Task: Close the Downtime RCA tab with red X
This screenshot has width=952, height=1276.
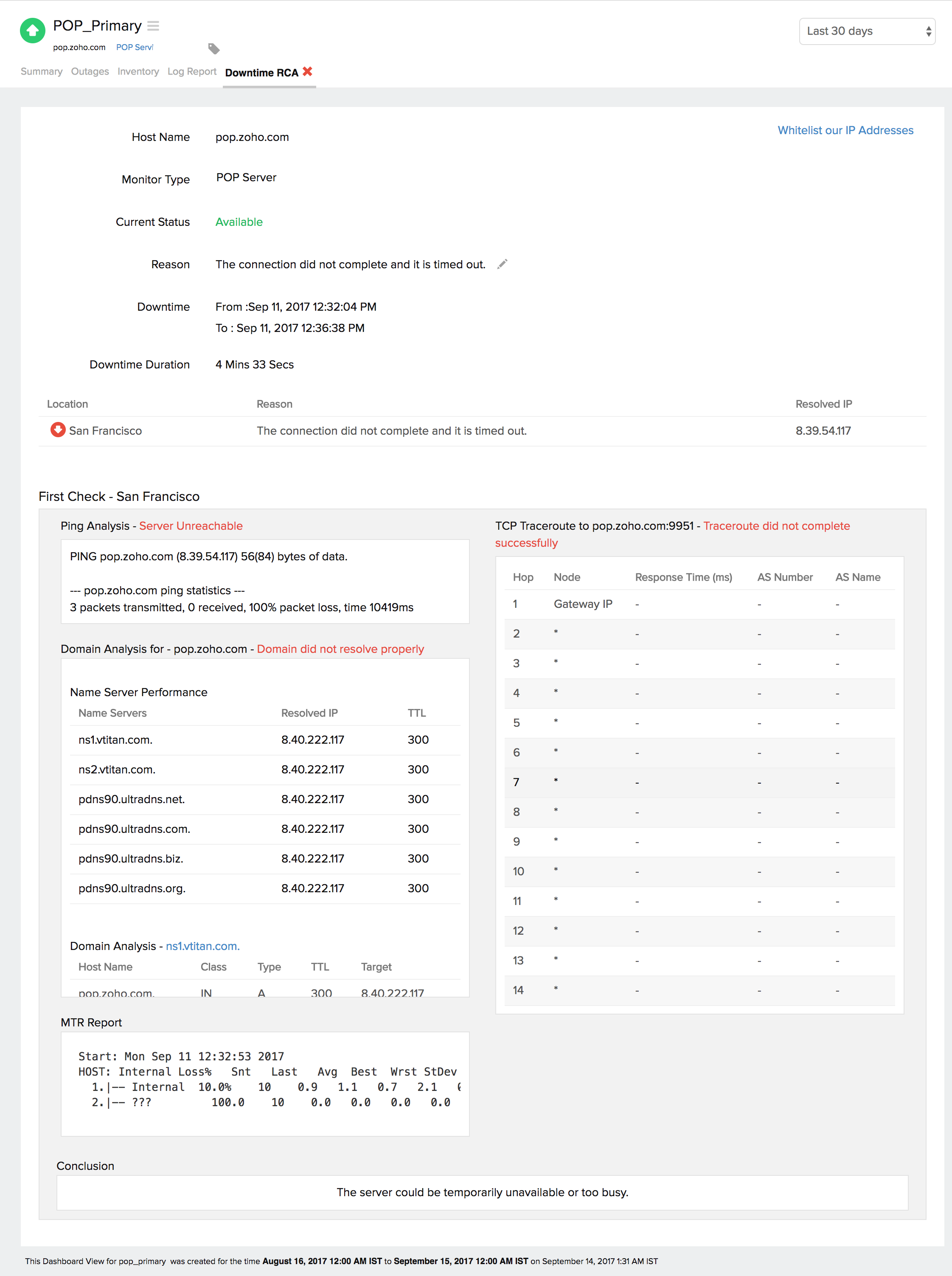Action: 308,71
